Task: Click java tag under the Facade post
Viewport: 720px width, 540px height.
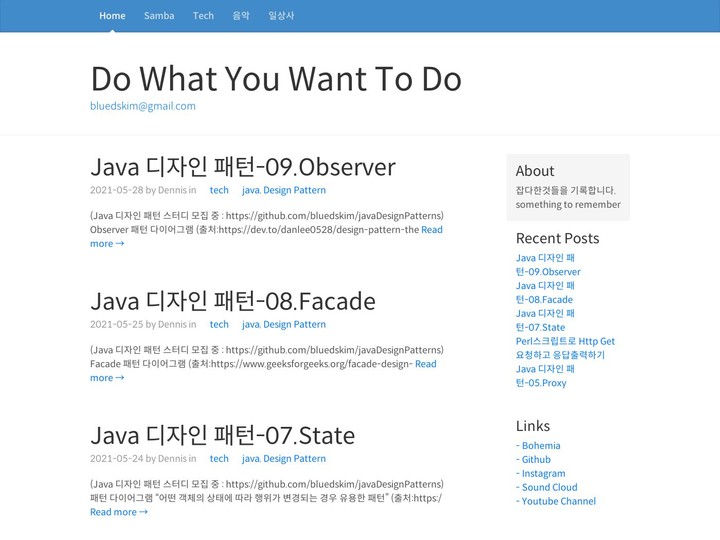Action: pyautogui.click(x=251, y=324)
